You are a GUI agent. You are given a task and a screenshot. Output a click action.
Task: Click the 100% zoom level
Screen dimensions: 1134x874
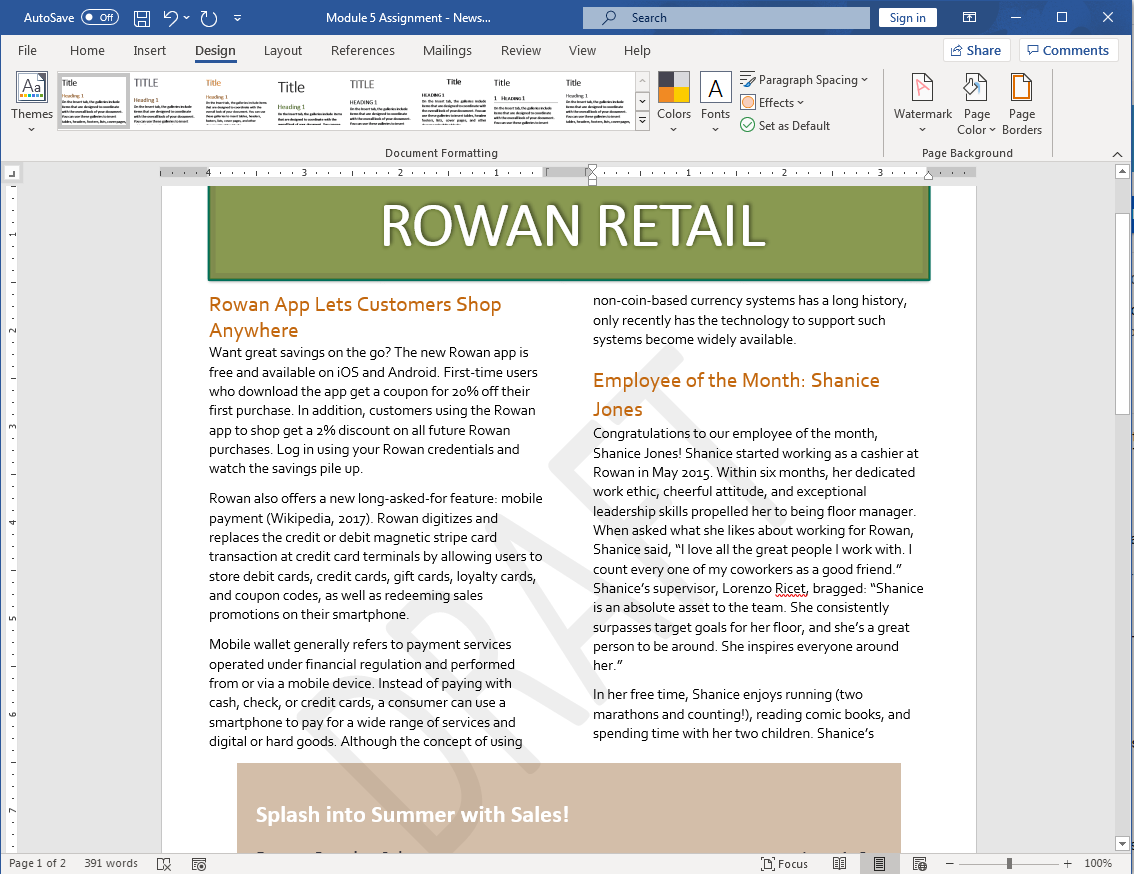[x=1098, y=864]
